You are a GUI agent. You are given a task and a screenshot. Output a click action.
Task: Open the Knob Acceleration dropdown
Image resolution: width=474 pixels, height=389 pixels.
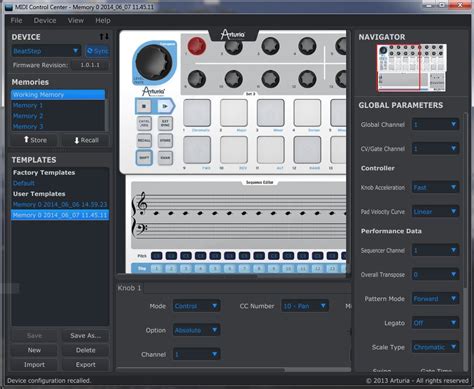click(435, 187)
